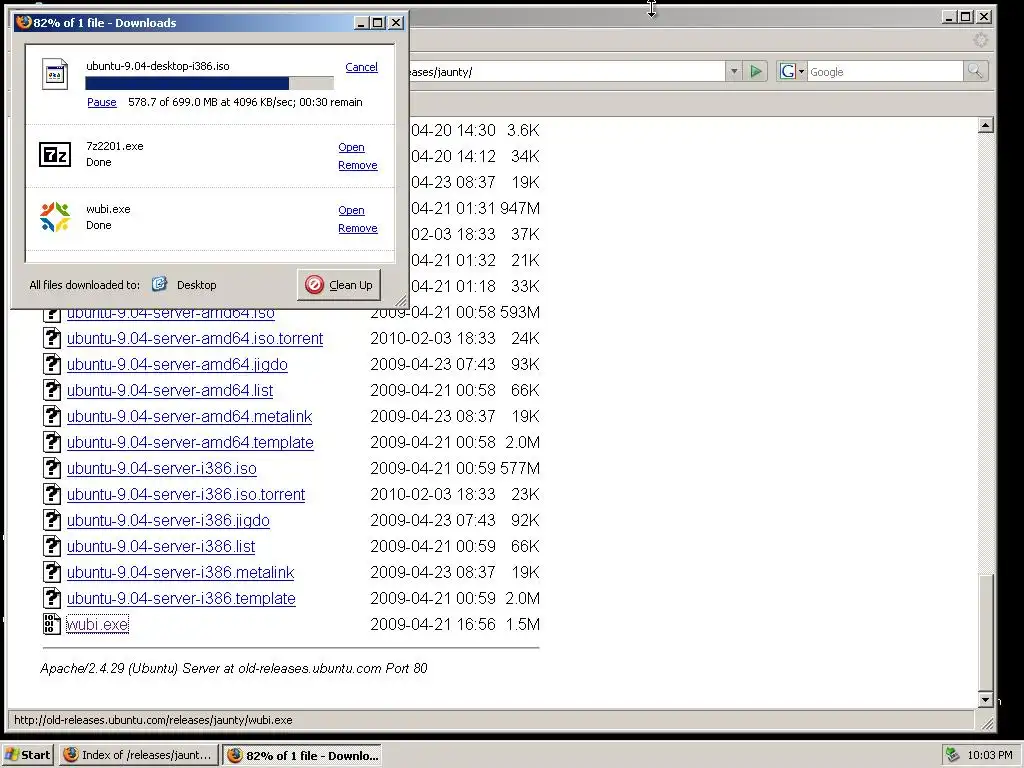Click file icon beside ubuntu-9.04-server-i386.iso.torrent
1024x768 pixels.
[x=52, y=494]
